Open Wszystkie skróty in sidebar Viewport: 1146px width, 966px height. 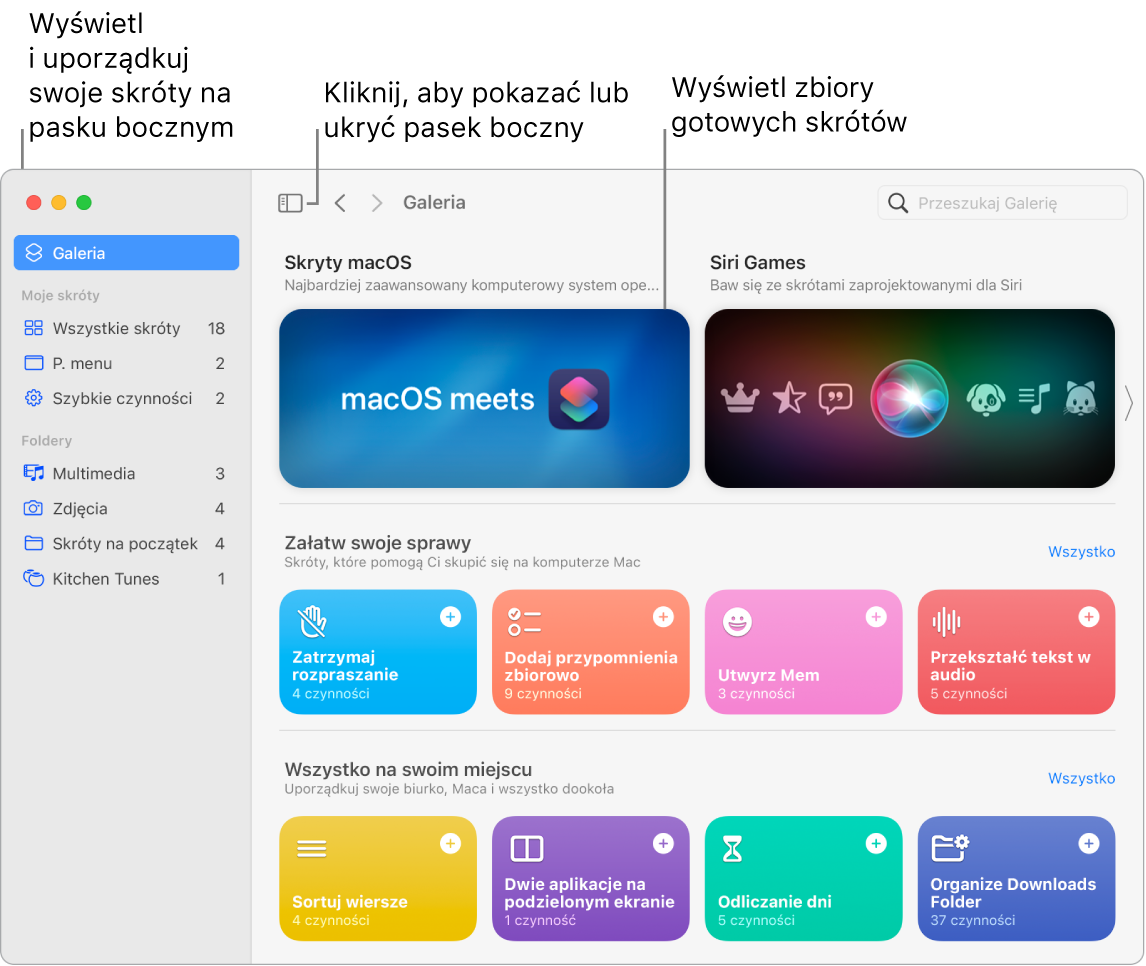116,328
